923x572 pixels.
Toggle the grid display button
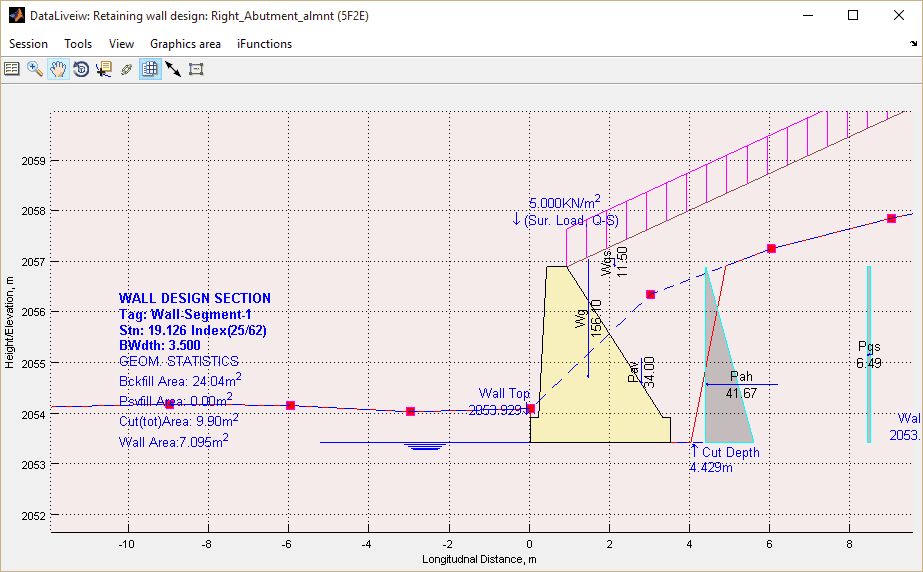point(149,69)
